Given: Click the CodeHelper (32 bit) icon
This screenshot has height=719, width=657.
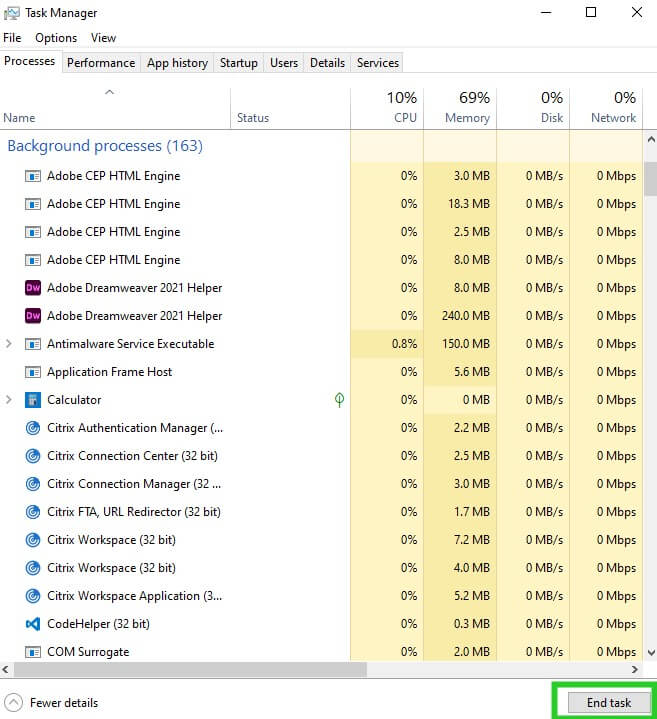Looking at the screenshot, I should 32,624.
